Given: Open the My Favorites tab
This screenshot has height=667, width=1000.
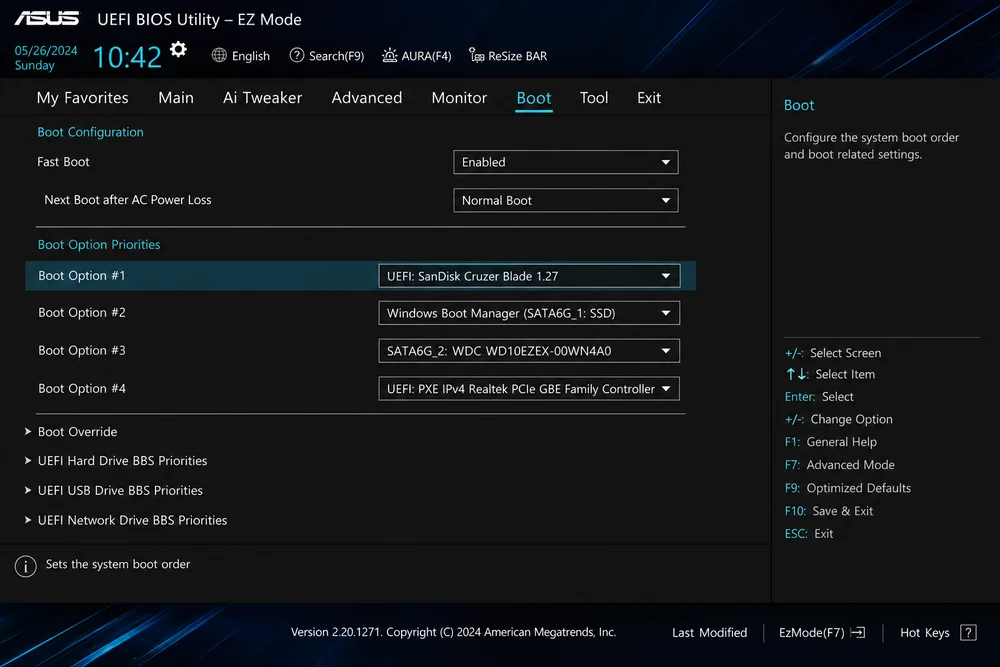Looking at the screenshot, I should tap(82, 98).
